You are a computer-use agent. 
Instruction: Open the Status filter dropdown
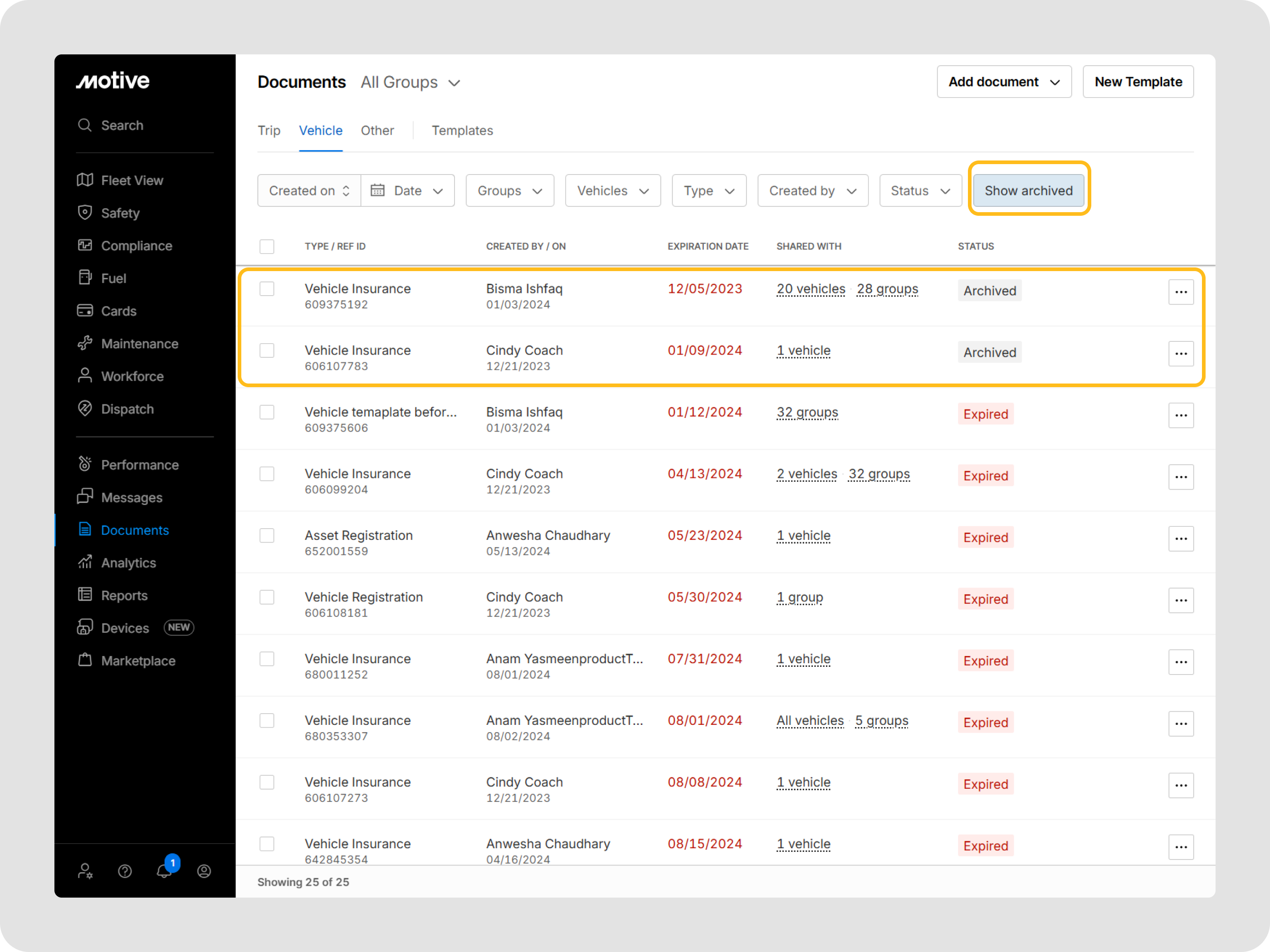(x=920, y=190)
